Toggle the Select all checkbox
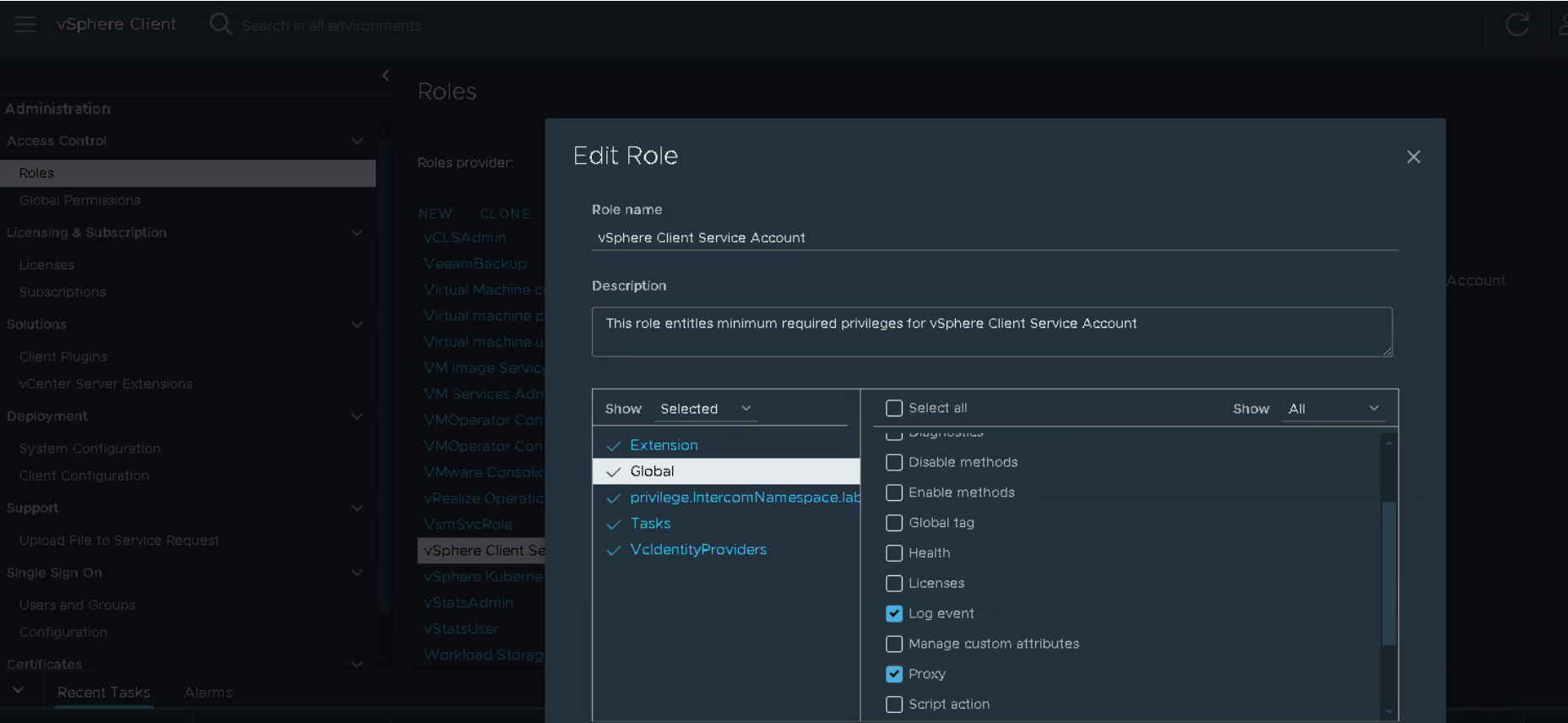This screenshot has width=1568, height=723. pyautogui.click(x=894, y=409)
